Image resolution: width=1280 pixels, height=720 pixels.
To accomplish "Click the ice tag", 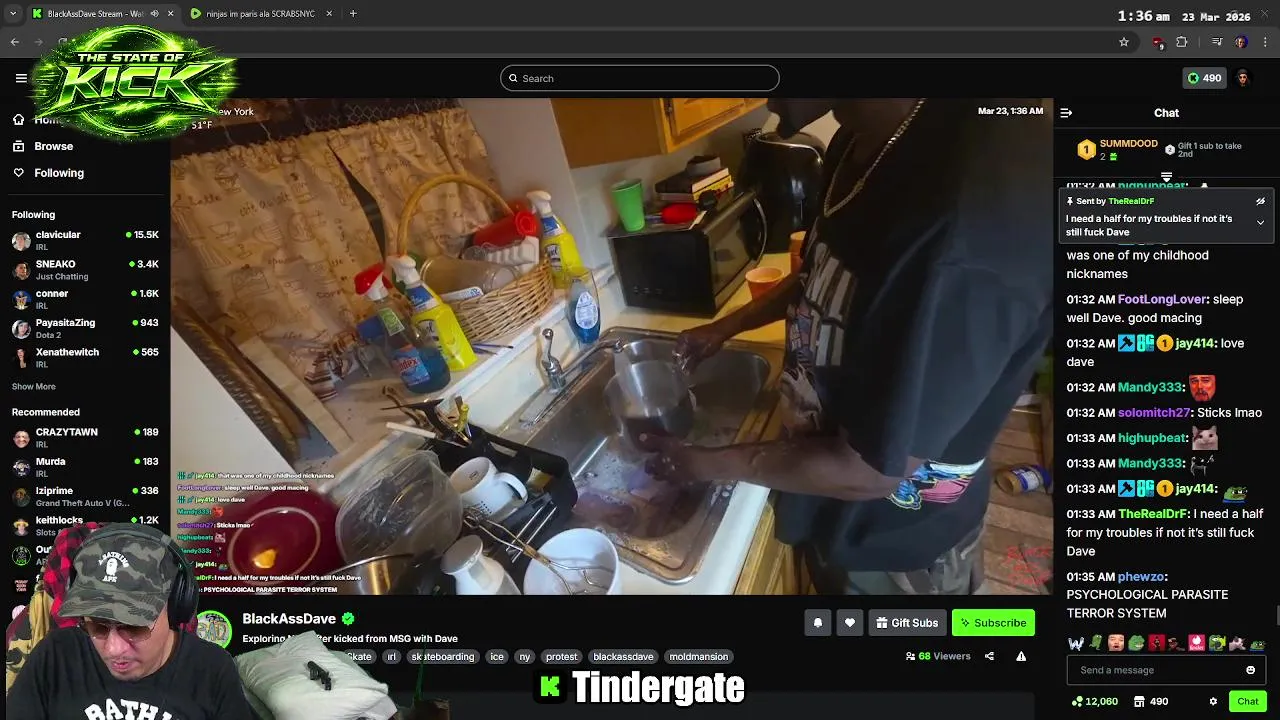I will tap(497, 657).
